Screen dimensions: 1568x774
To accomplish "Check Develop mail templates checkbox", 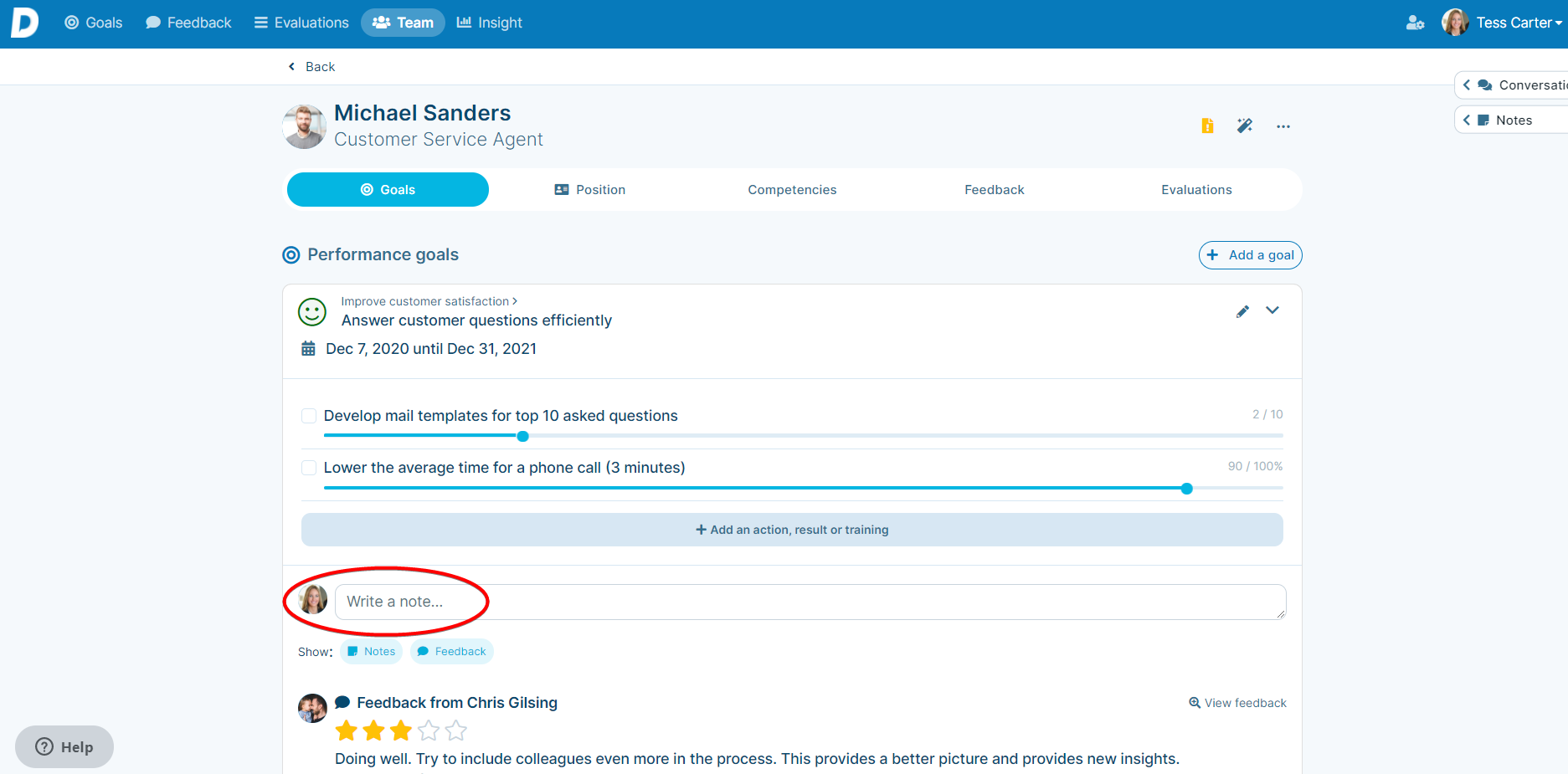I will (309, 416).
